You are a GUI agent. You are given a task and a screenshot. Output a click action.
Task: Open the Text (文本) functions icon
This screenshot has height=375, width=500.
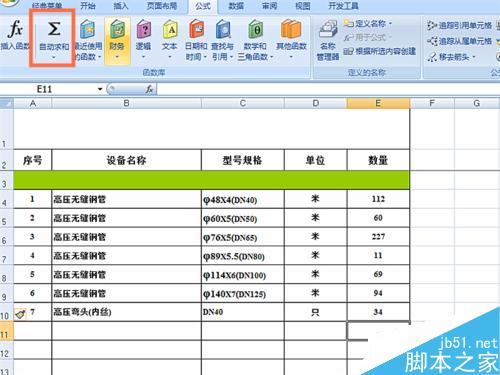click(170, 29)
